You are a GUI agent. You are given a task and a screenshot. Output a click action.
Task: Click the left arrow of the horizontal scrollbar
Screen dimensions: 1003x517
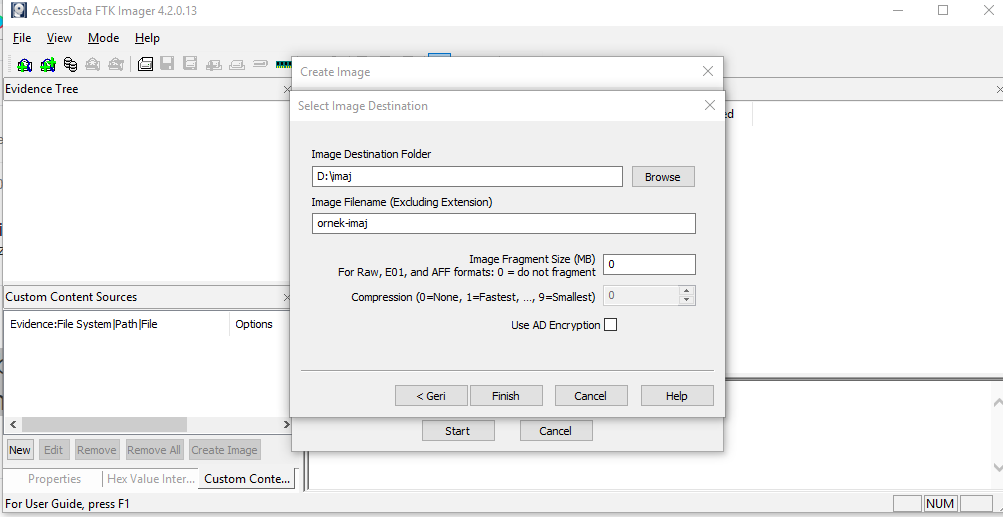(13, 425)
